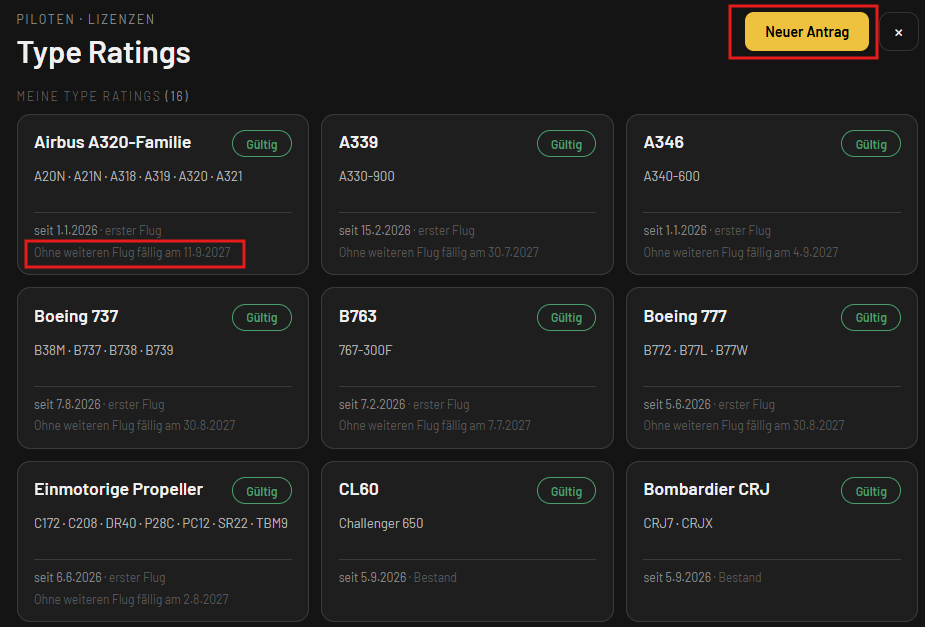Viewport: 925px width, 627px height.
Task: Click the Gültig badge on CL60
Action: point(566,491)
